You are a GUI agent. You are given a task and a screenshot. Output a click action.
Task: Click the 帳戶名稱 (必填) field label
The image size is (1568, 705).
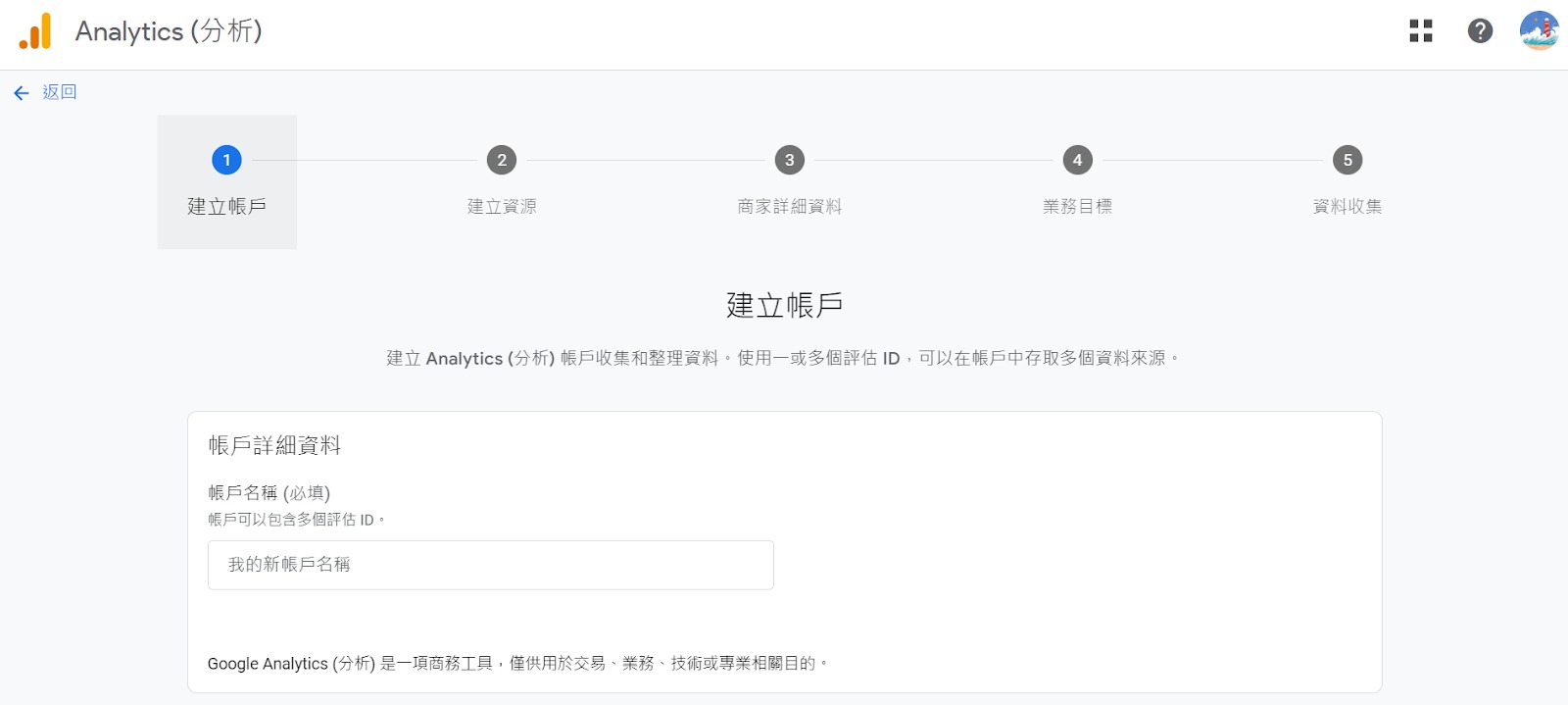coord(269,493)
